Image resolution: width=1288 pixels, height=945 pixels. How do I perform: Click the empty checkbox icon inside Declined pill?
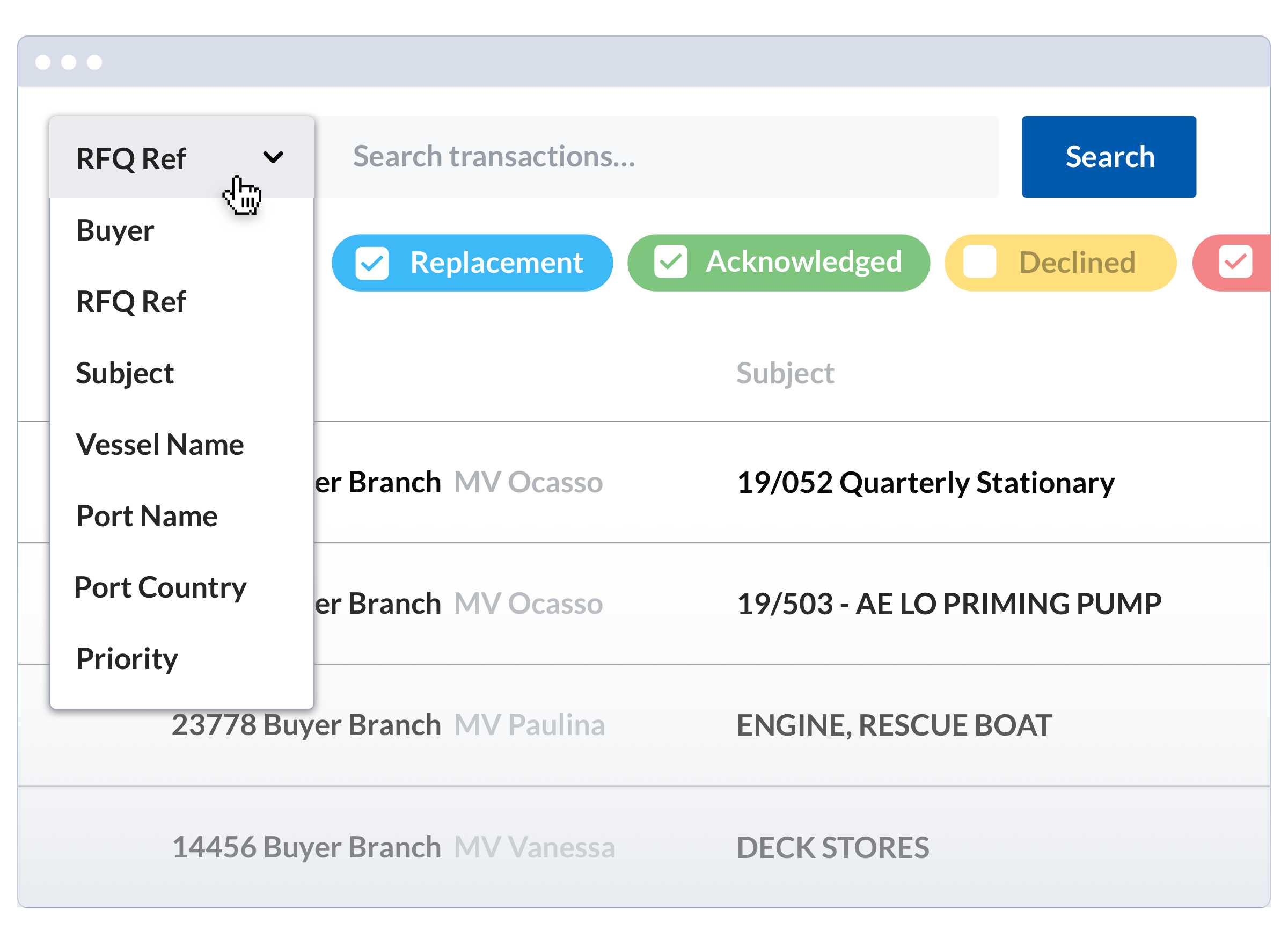(x=980, y=263)
